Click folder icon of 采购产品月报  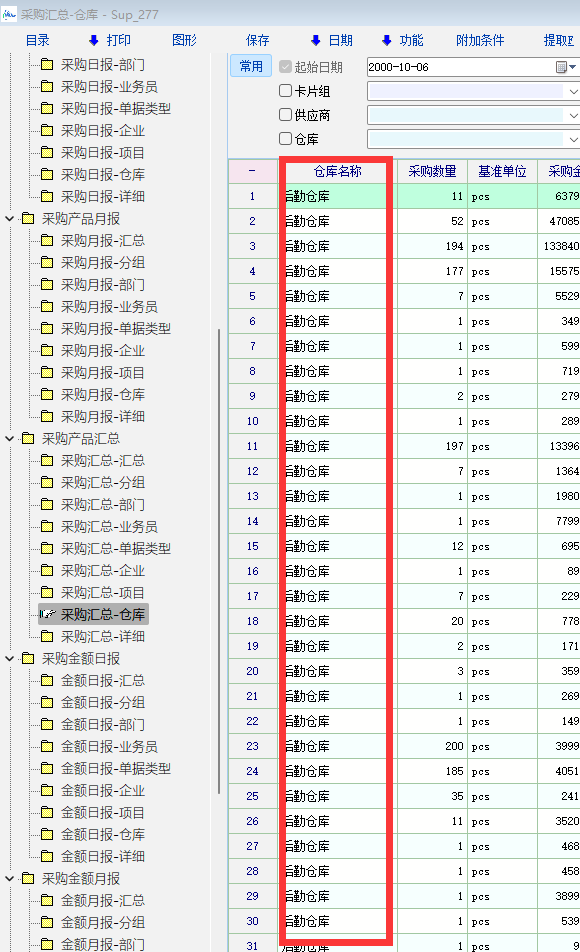coord(28,218)
